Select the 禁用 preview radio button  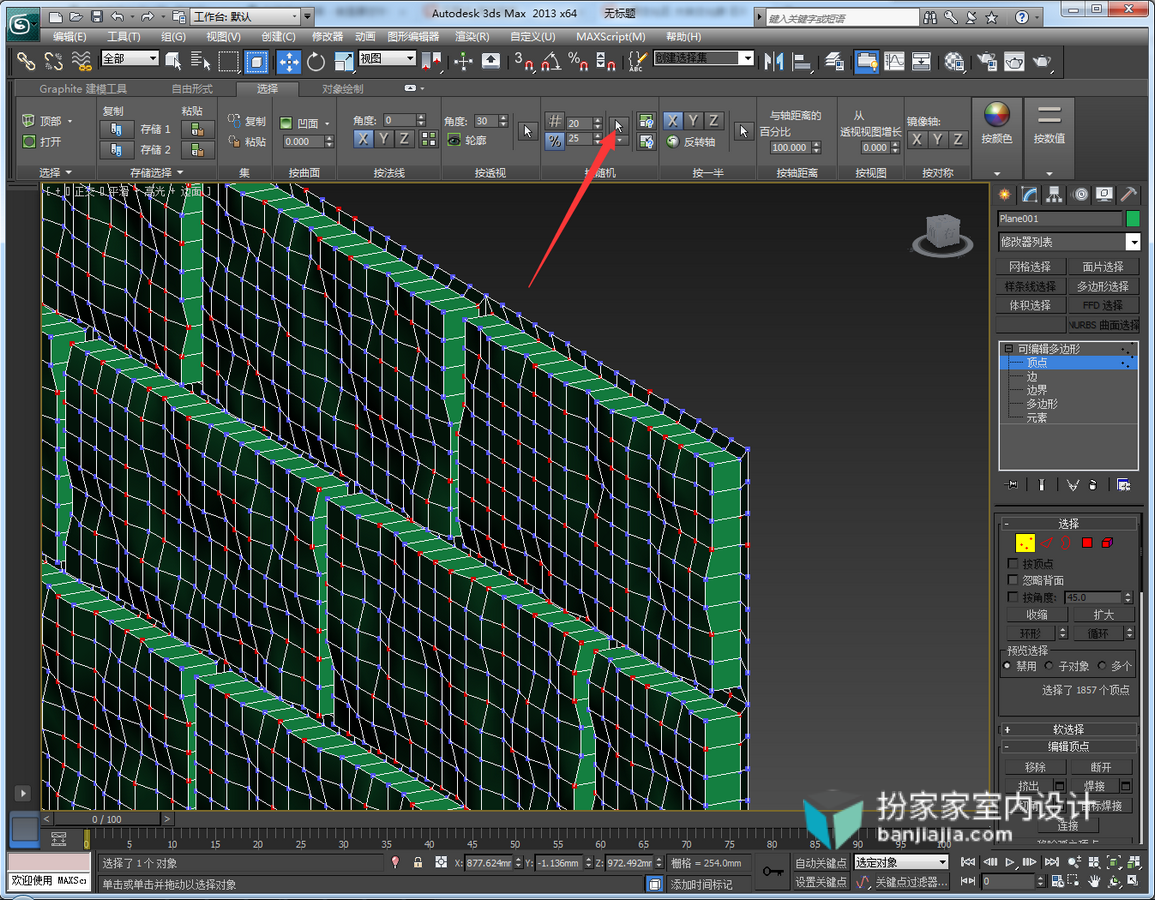(x=1007, y=666)
